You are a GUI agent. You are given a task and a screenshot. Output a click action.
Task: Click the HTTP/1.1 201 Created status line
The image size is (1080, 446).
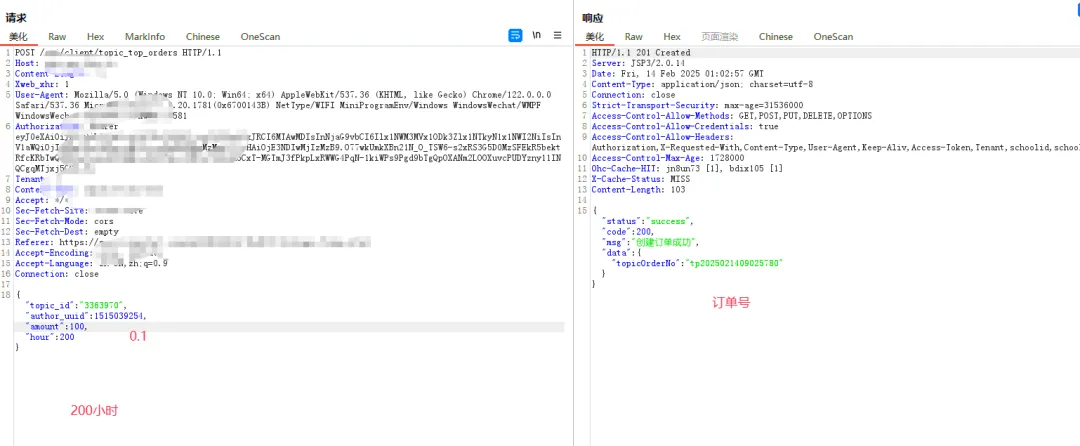tap(641, 52)
